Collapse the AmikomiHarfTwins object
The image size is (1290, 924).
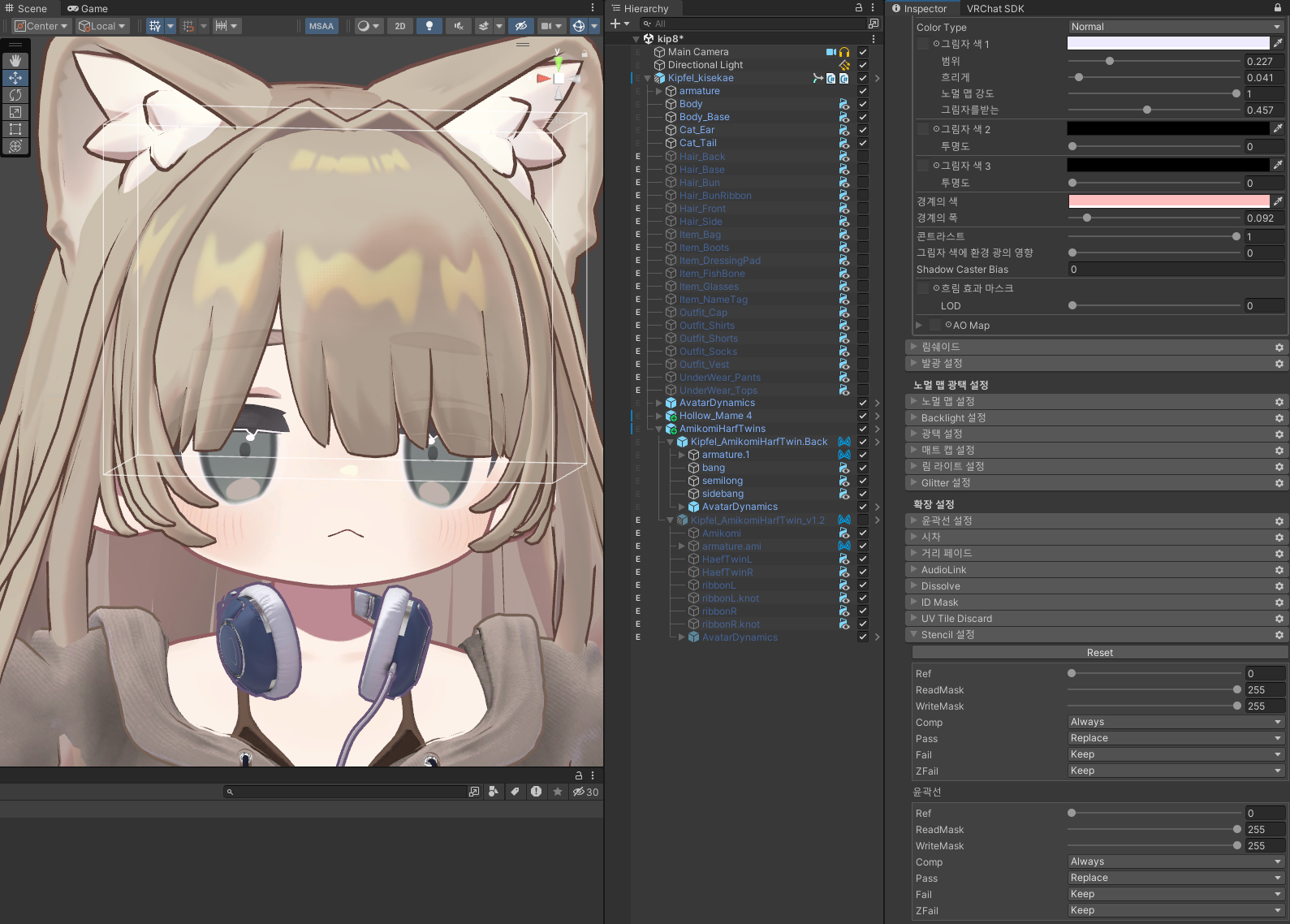tap(659, 429)
